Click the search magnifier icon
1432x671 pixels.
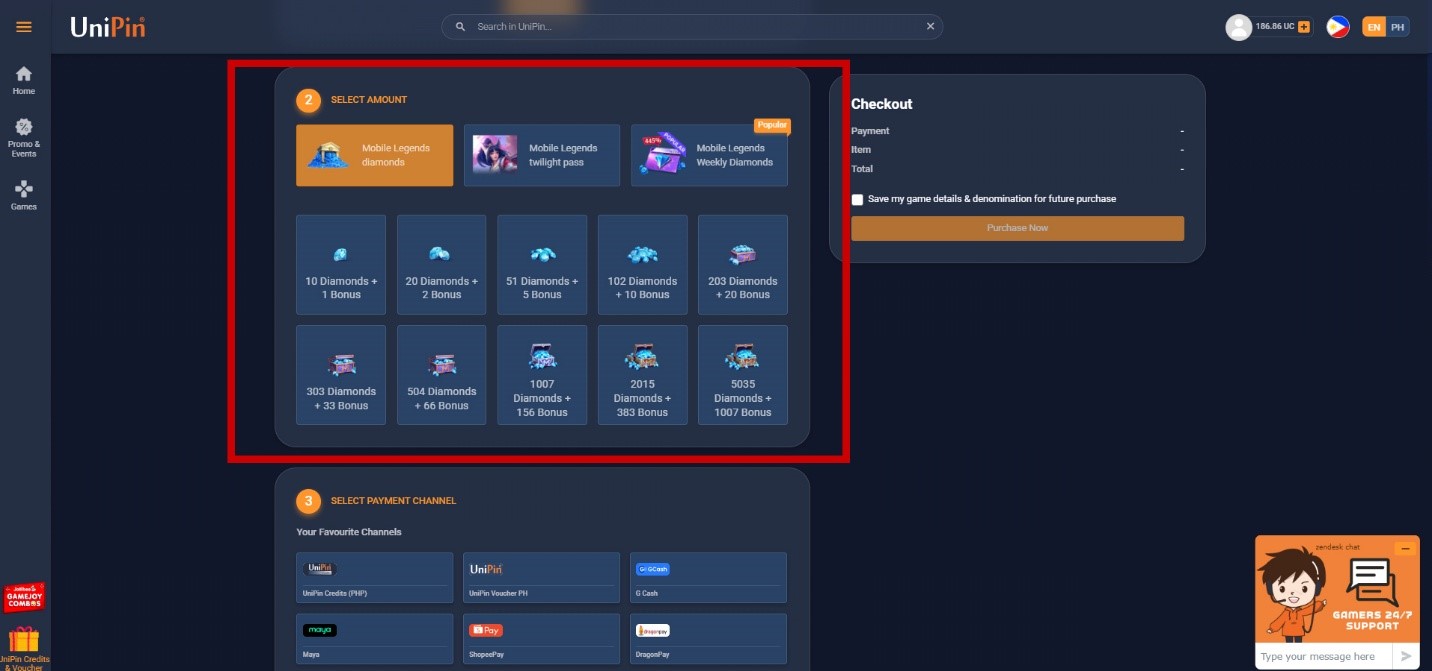point(460,27)
